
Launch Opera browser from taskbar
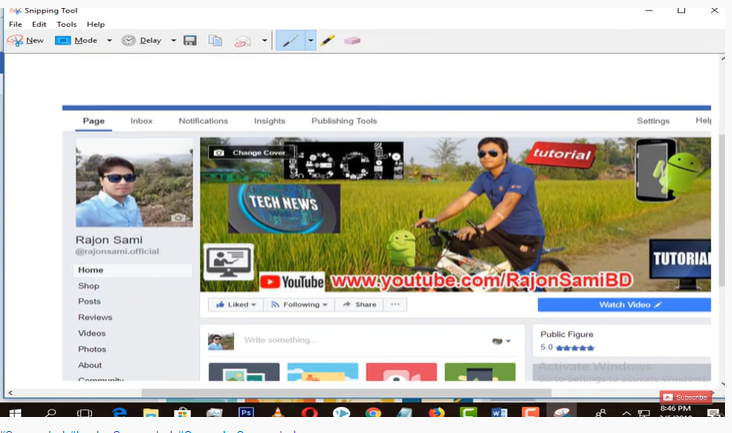(x=309, y=412)
